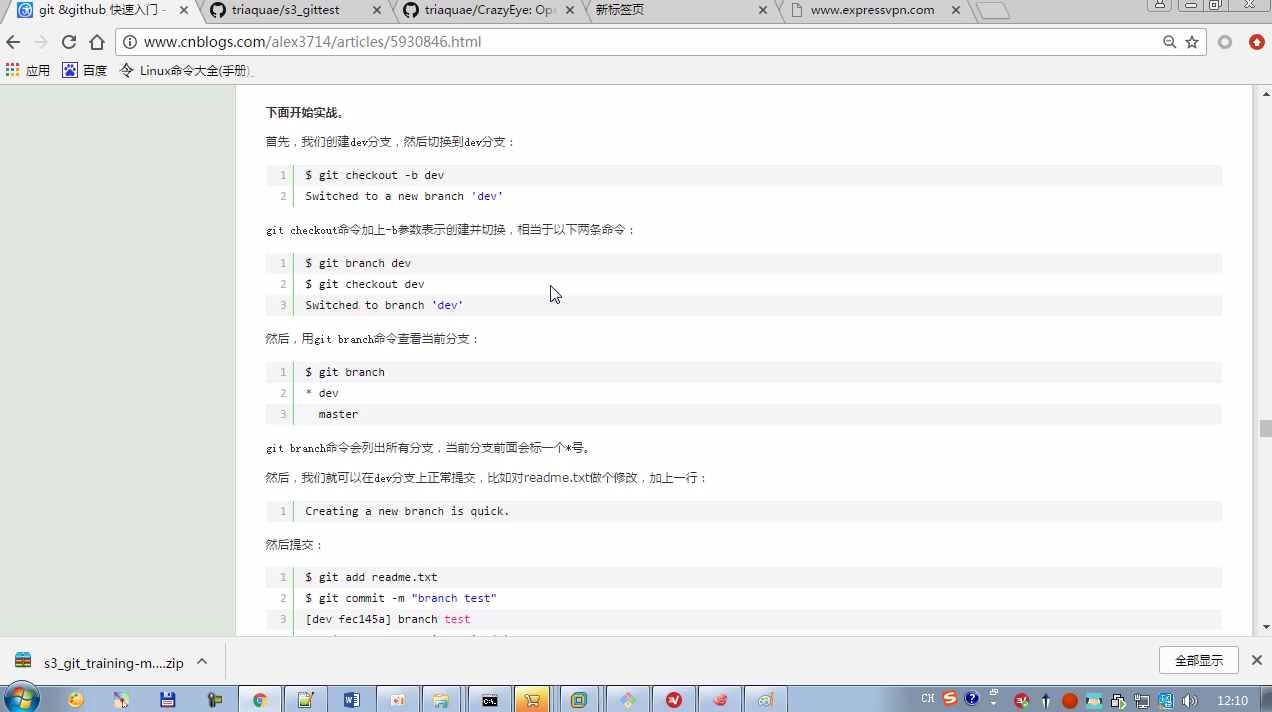The height and width of the screenshot is (712, 1272).
Task: Open Chrome from the taskbar
Action: click(259, 700)
